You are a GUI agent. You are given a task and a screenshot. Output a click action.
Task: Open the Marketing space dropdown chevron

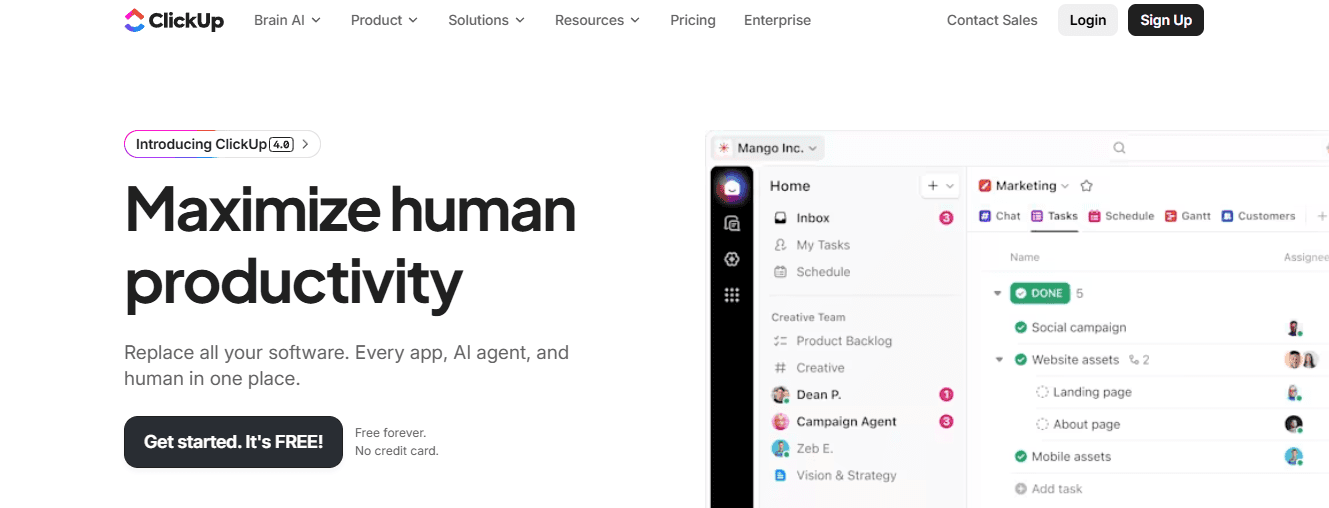(1065, 186)
